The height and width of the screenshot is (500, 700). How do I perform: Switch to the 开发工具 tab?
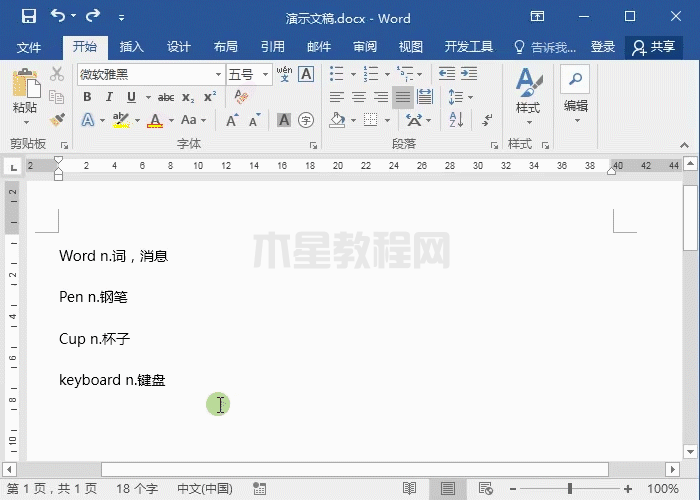click(468, 47)
